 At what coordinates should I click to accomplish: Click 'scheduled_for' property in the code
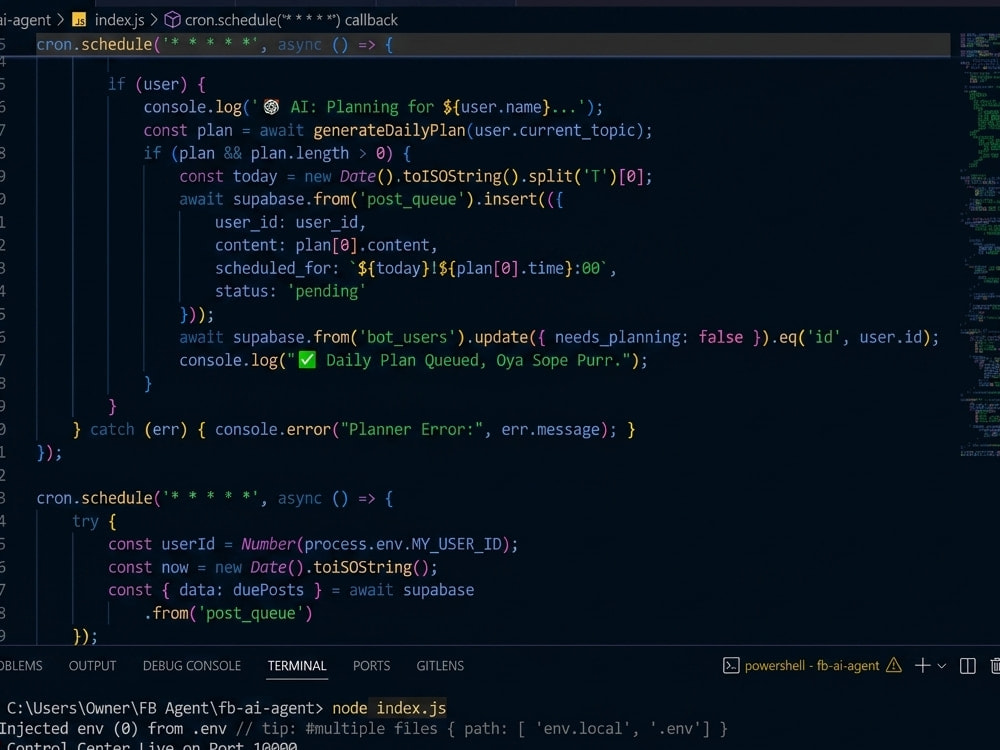[x=272, y=268]
